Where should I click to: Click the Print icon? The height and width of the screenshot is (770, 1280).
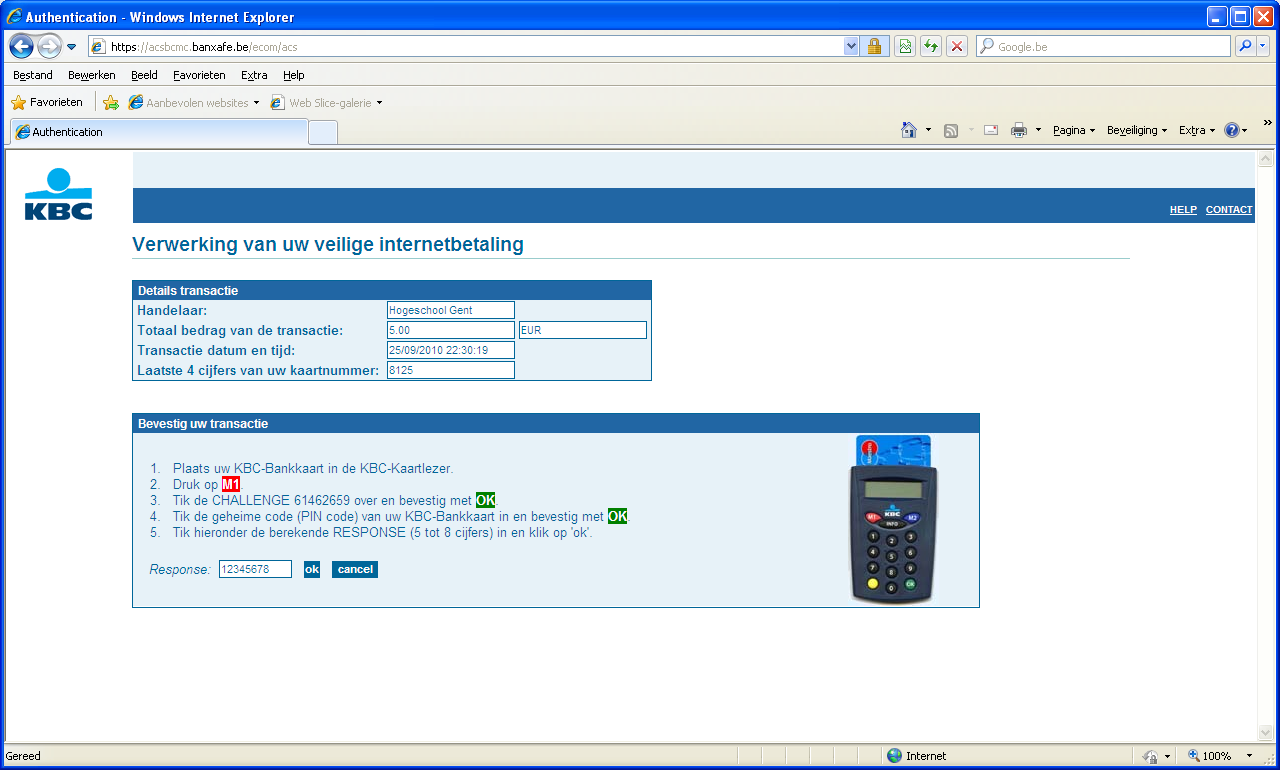pyautogui.click(x=1019, y=130)
